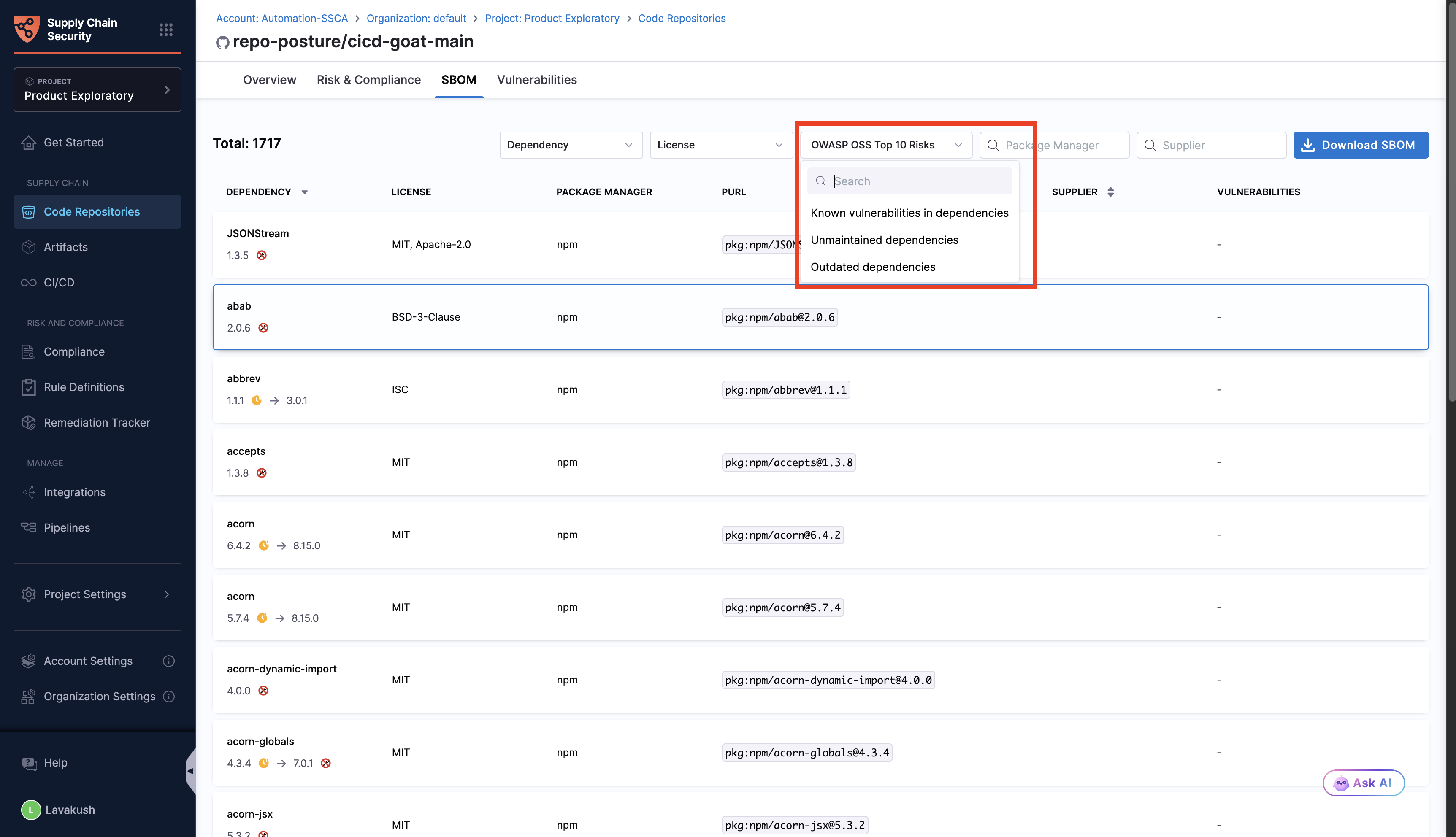Open Project: Product Exploratory breadcrumb link

tap(552, 19)
